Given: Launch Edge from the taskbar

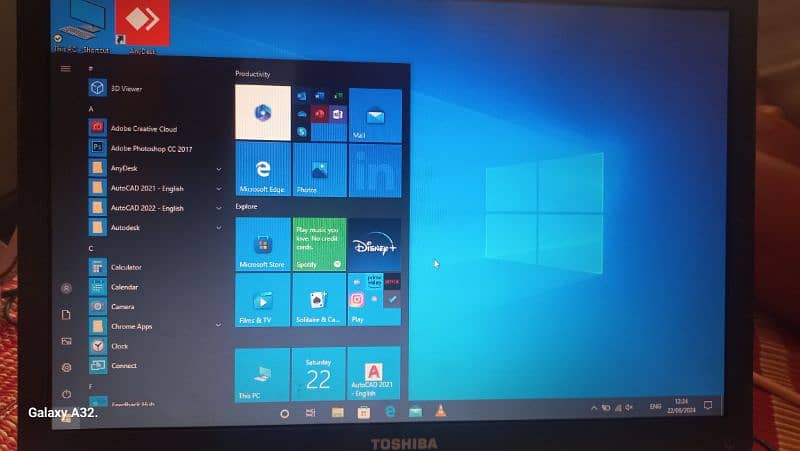Looking at the screenshot, I should tap(390, 411).
